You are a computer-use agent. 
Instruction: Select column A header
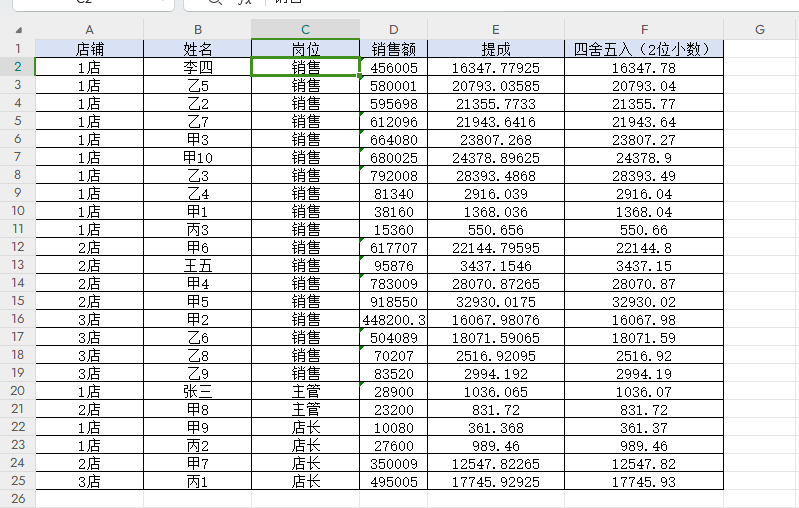(89, 30)
